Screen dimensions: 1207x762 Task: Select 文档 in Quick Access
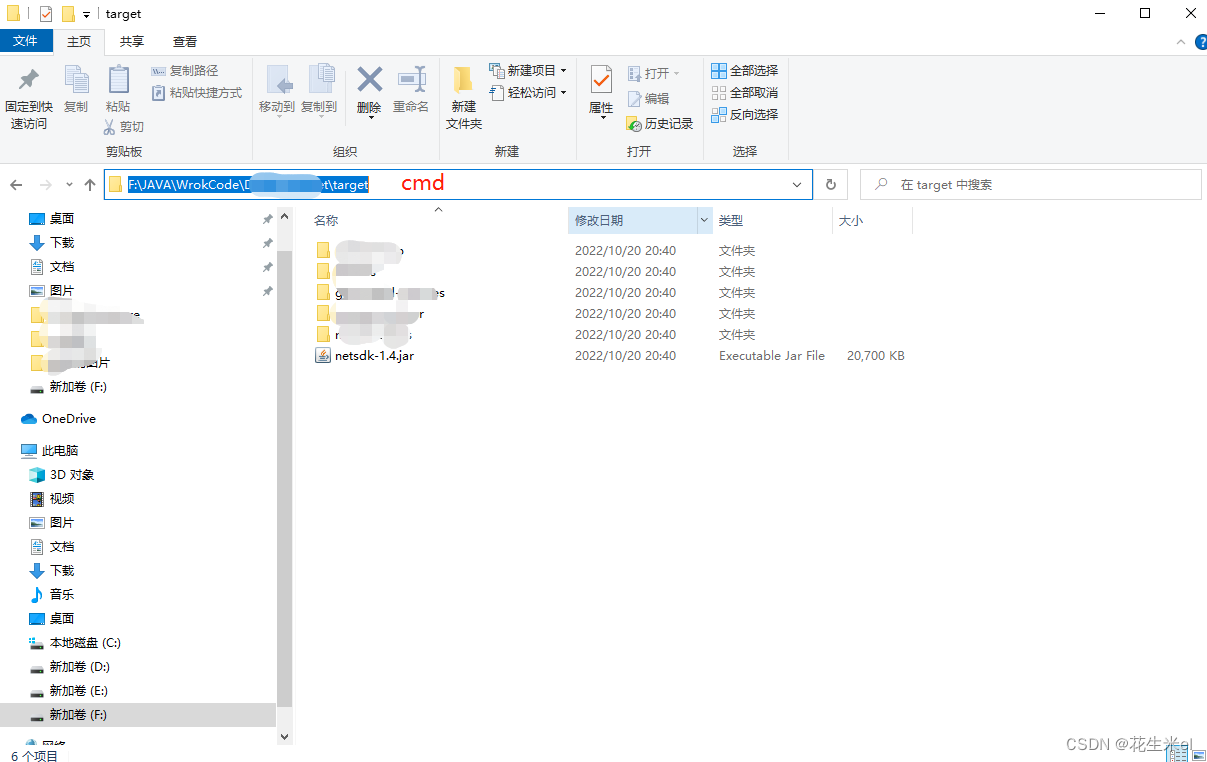click(x=62, y=267)
